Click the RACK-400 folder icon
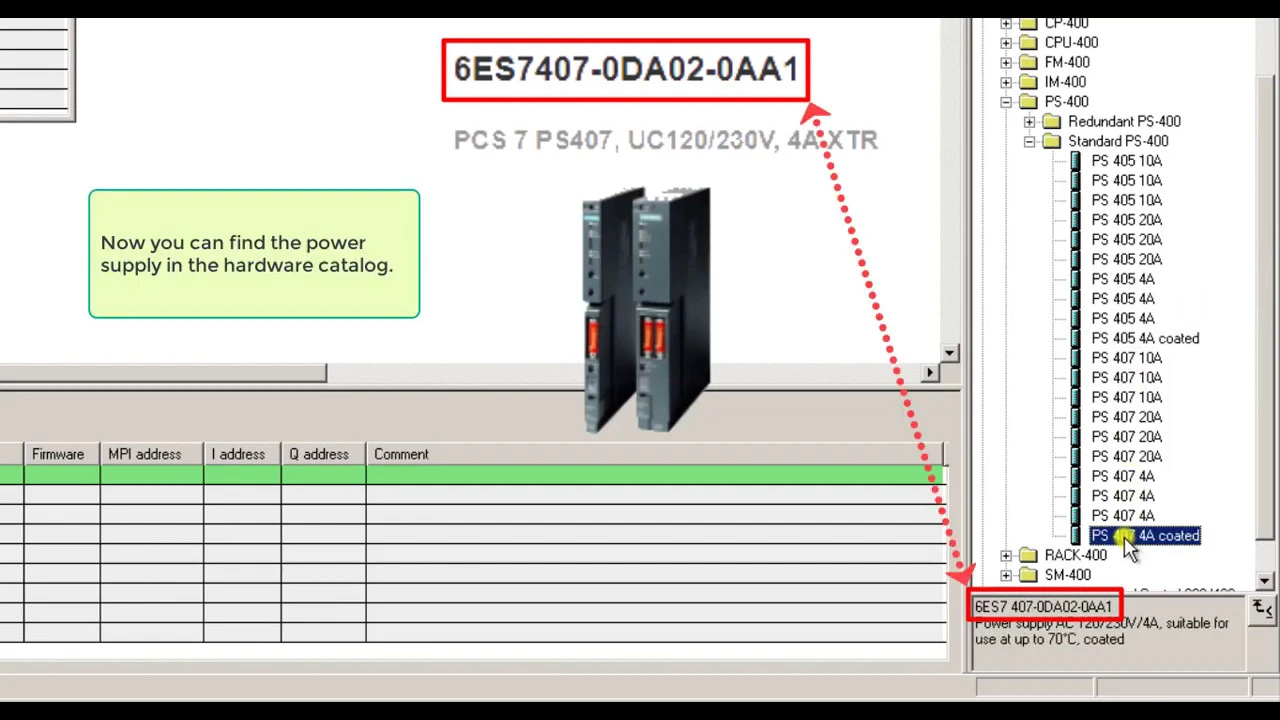Image resolution: width=1280 pixels, height=720 pixels. click(1028, 555)
